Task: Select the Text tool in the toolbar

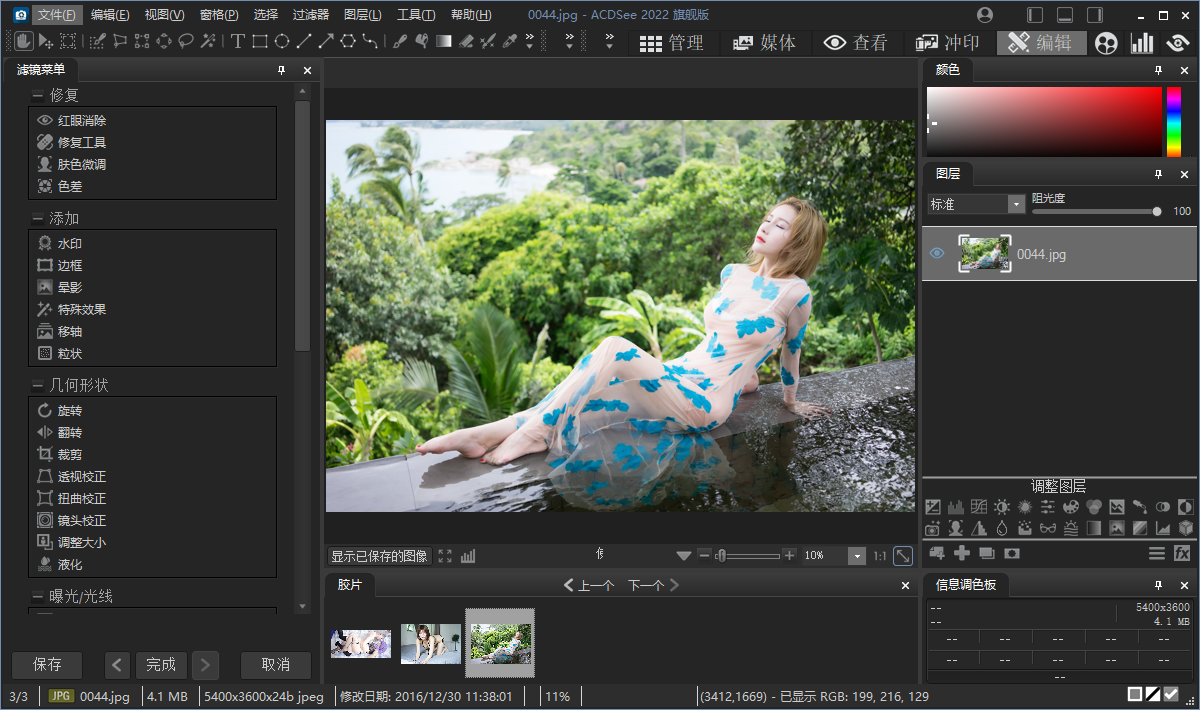Action: coord(238,41)
